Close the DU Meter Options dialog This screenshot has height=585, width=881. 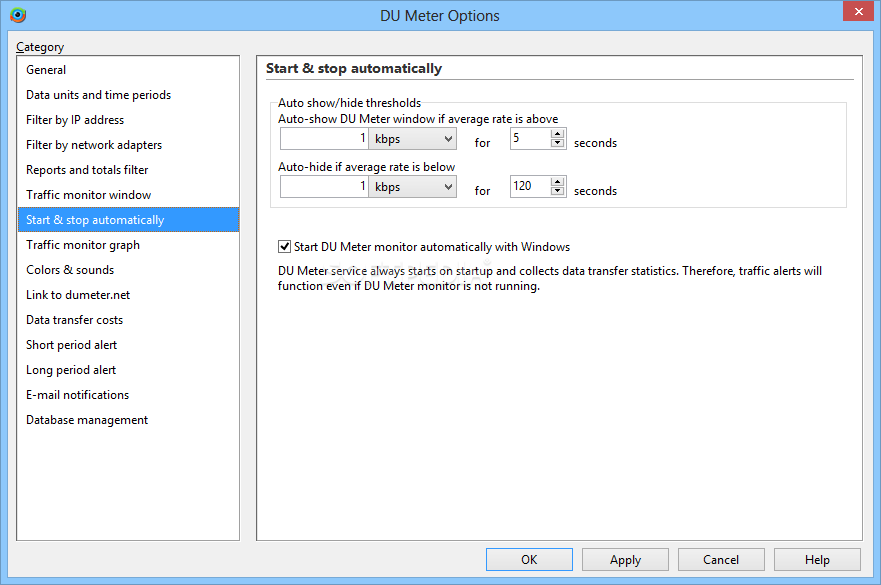(x=858, y=11)
